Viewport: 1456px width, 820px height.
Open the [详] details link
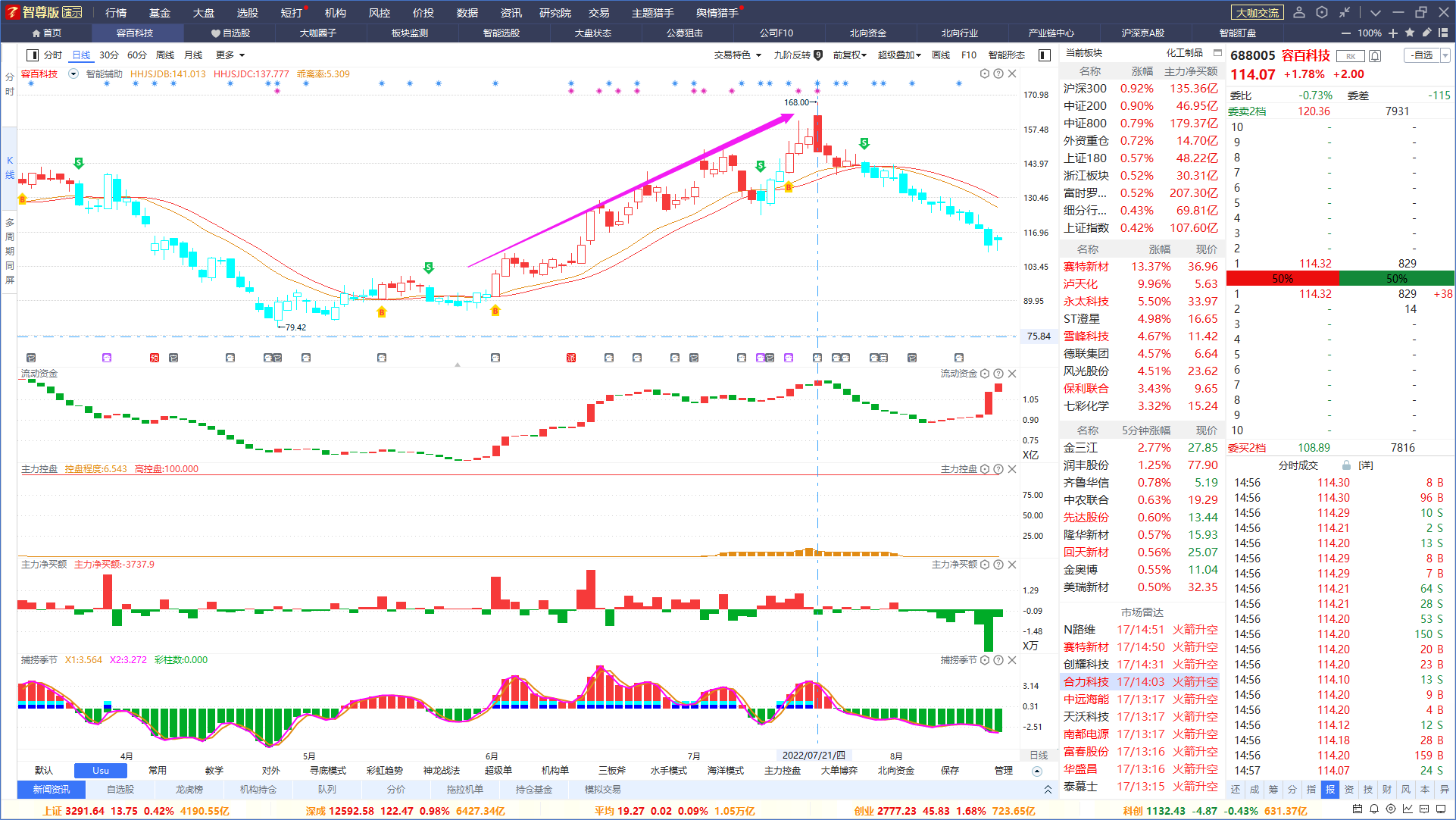tap(1366, 465)
